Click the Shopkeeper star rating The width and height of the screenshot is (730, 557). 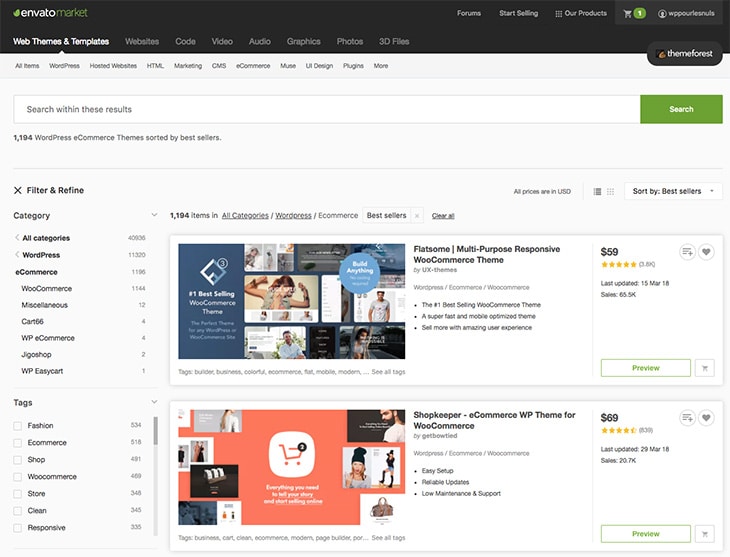[x=619, y=430]
